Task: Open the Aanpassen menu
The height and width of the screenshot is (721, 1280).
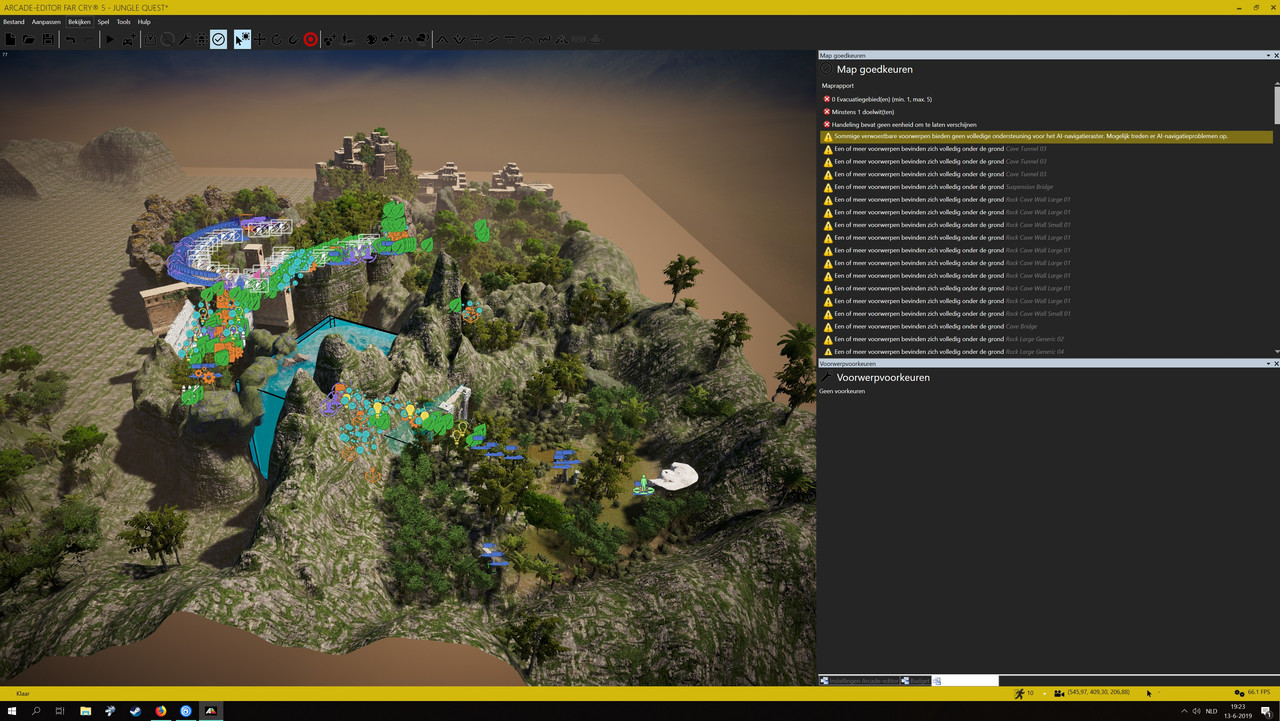Action: (x=46, y=21)
